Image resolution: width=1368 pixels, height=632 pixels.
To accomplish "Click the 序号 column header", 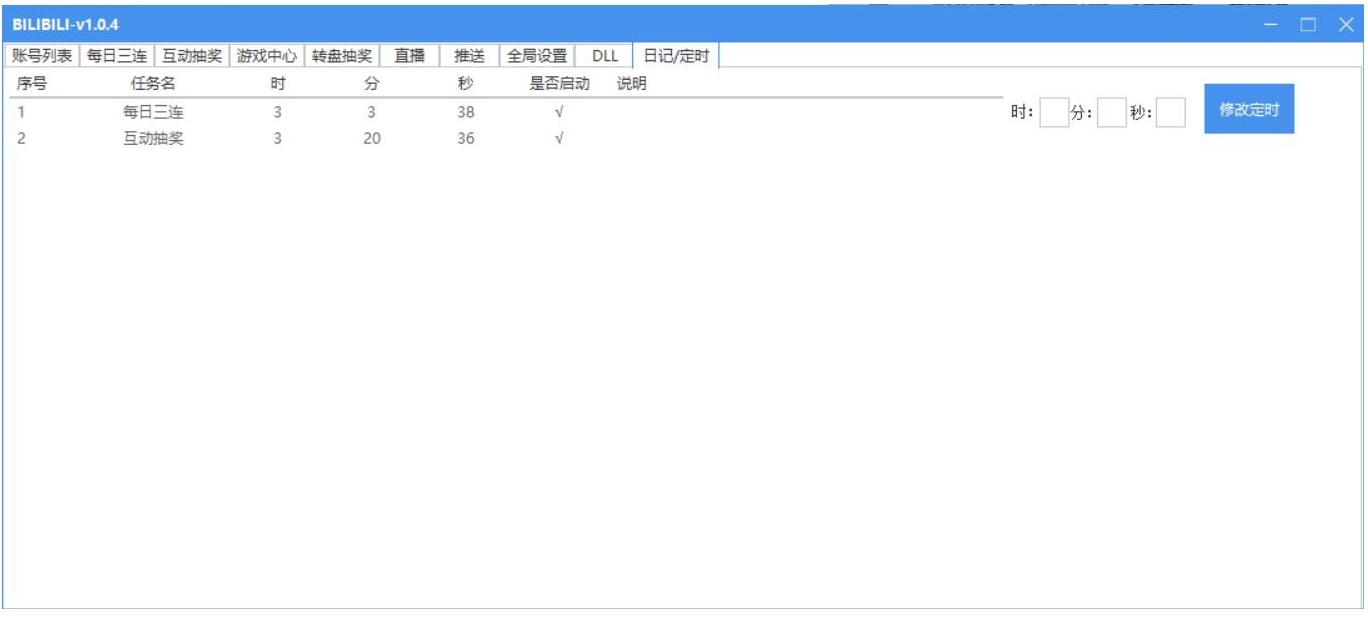I will tap(31, 84).
